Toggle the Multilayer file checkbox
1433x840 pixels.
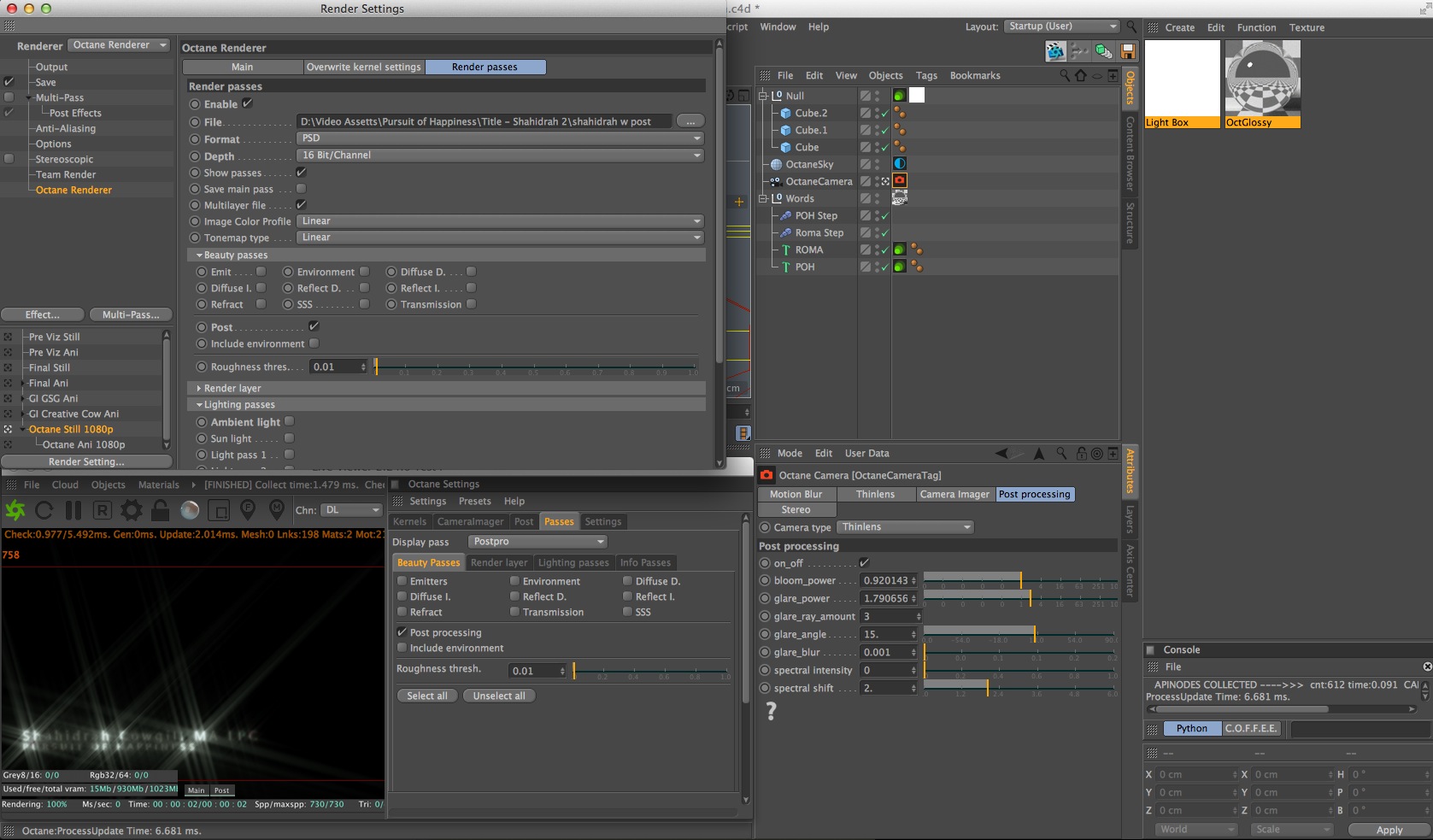pyautogui.click(x=301, y=205)
